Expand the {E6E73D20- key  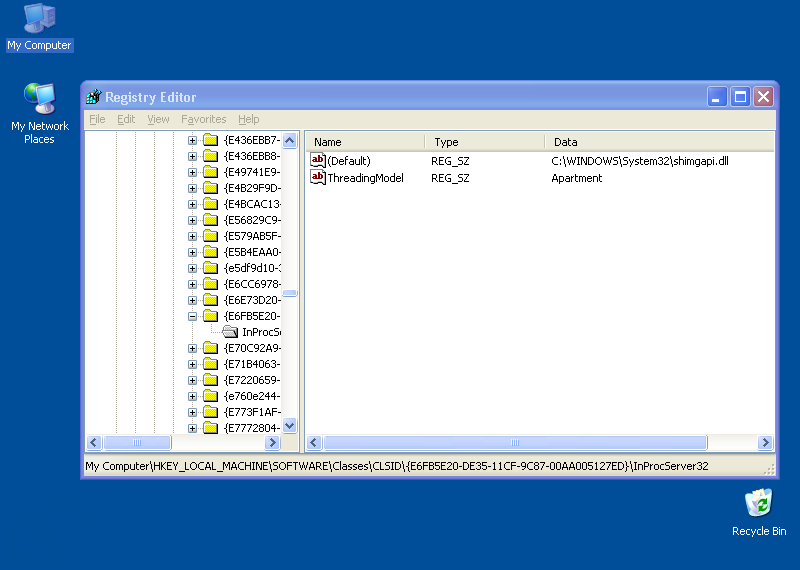tap(192, 301)
